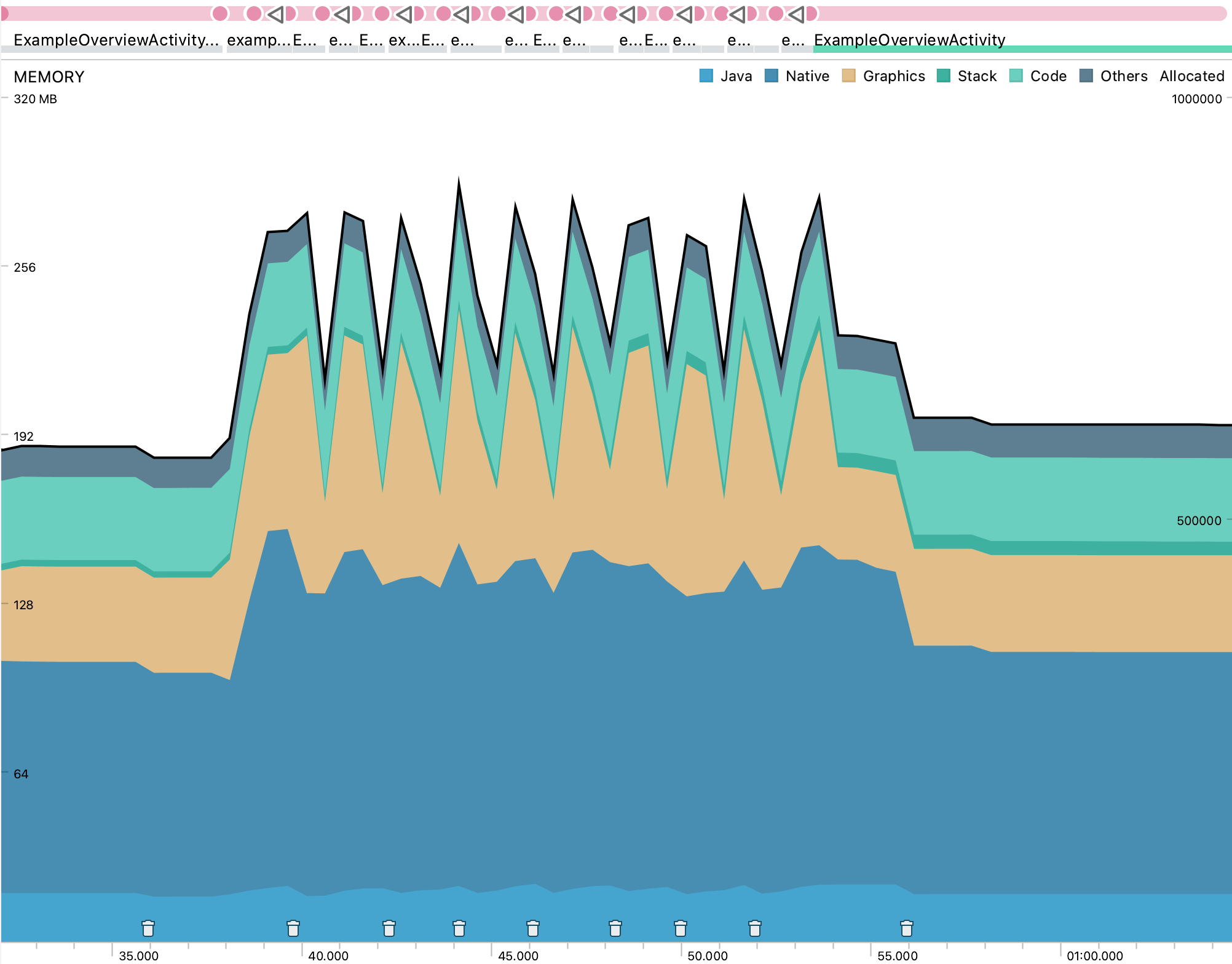This screenshot has height=964, width=1232.
Task: Click the Native legend color swatch
Action: (x=772, y=76)
